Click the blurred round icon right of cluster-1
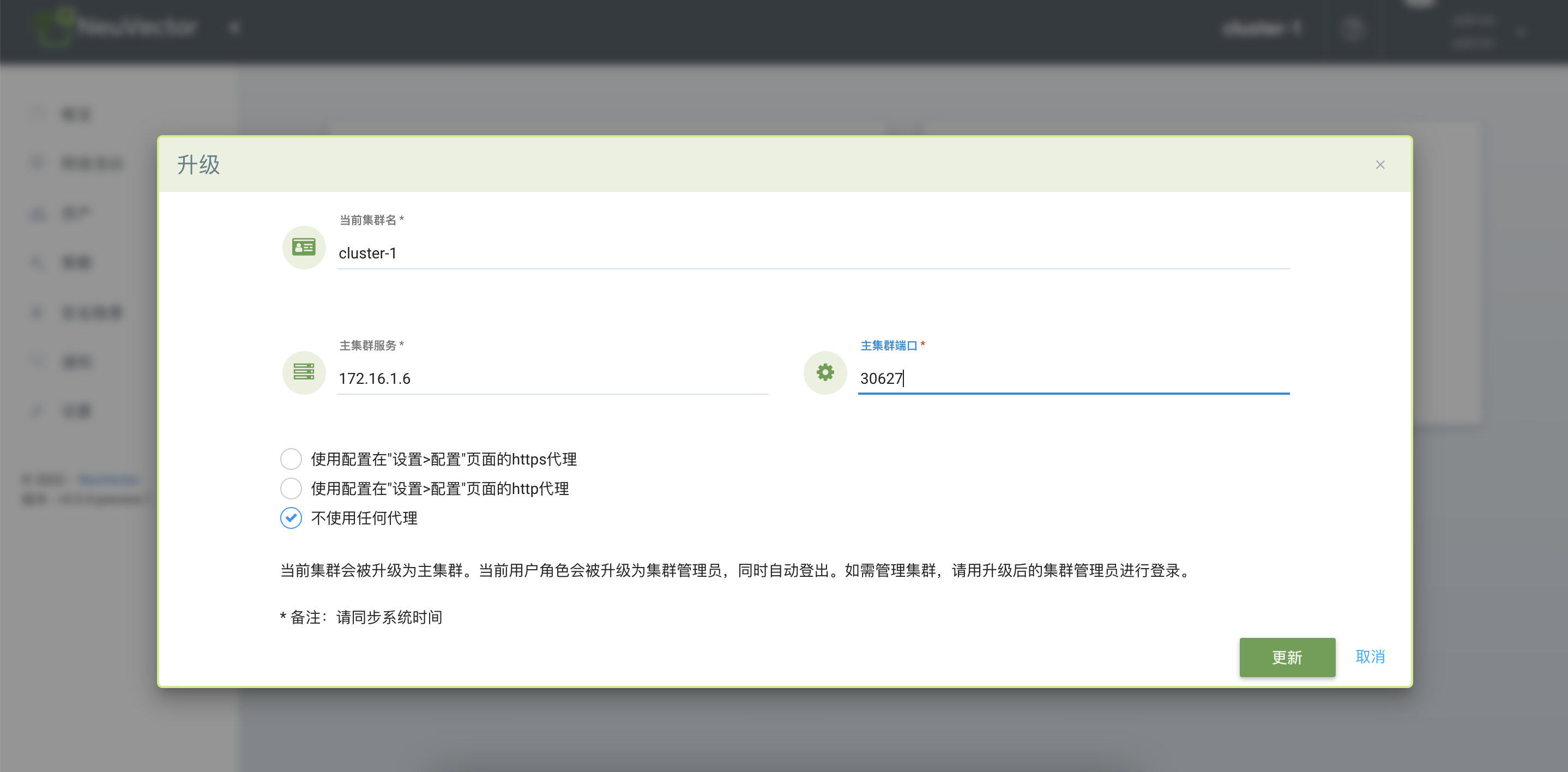 point(1353,28)
